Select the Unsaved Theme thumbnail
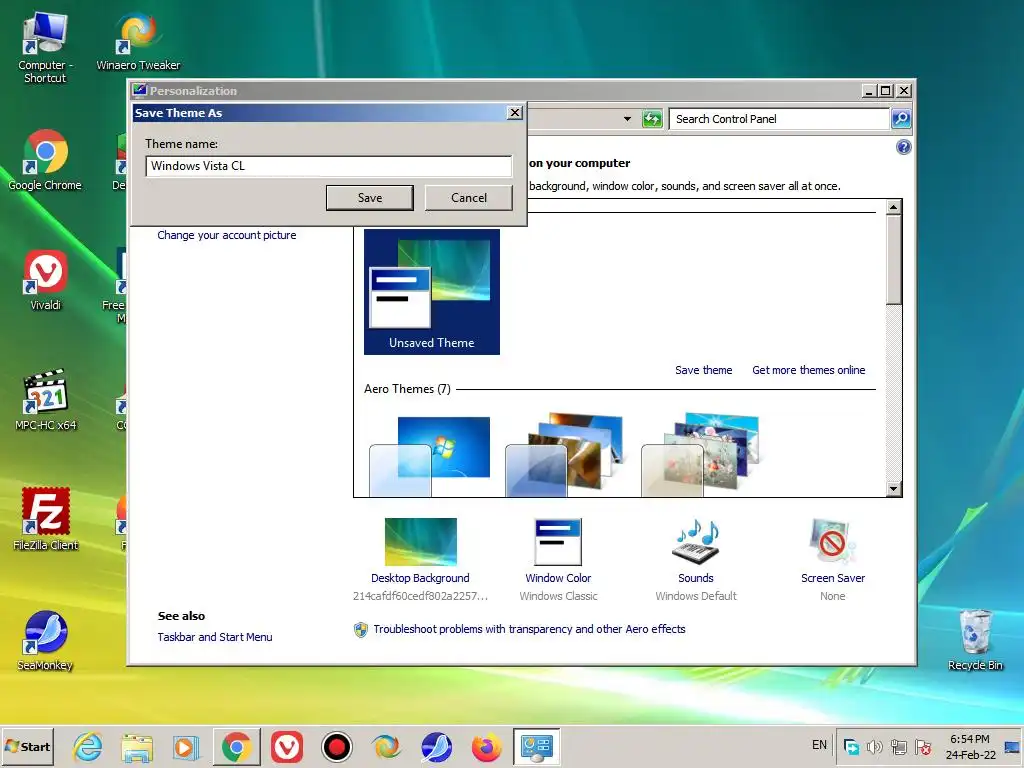1024x768 pixels. coord(432,291)
